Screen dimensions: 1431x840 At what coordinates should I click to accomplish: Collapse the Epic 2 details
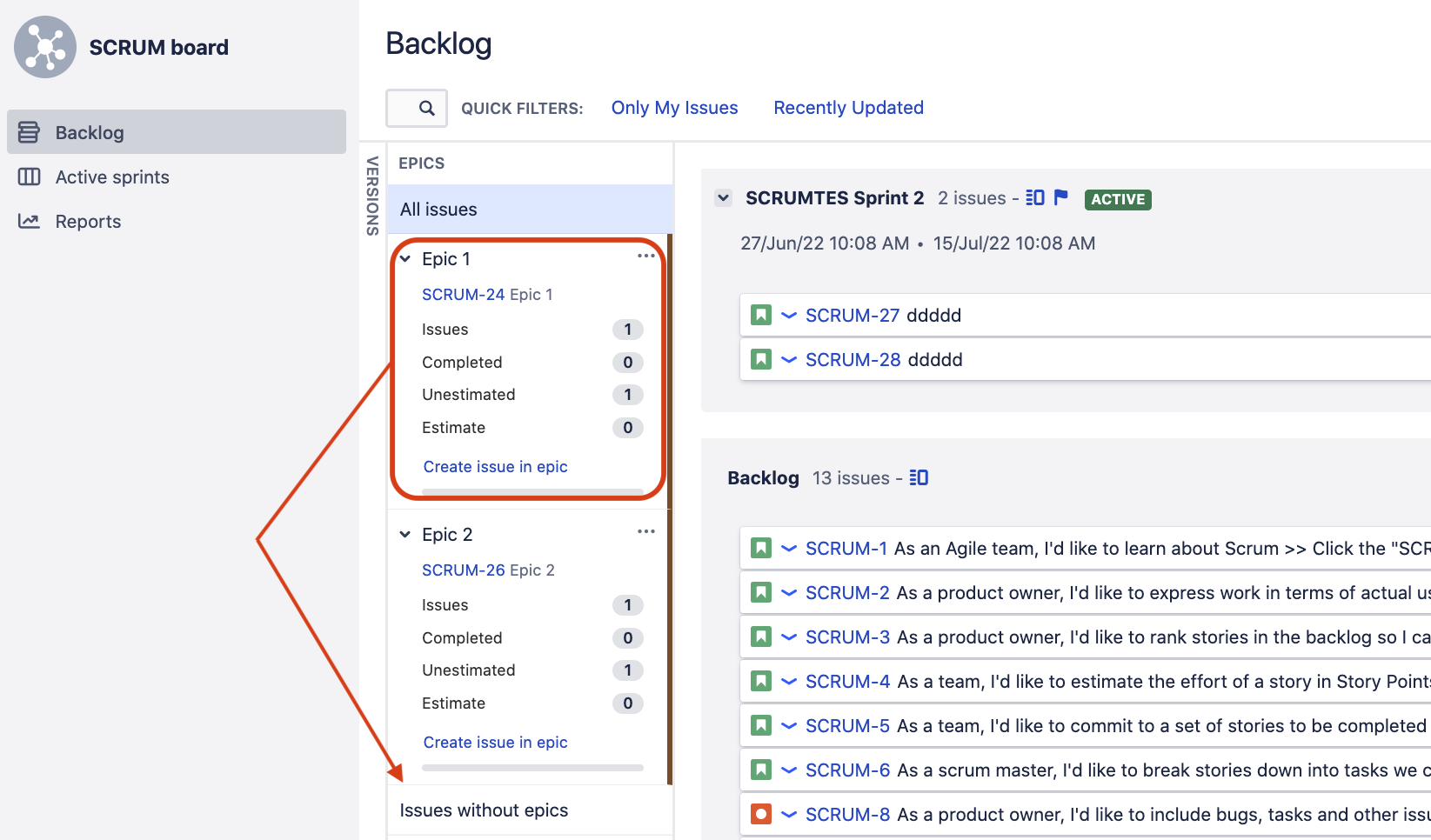405,535
